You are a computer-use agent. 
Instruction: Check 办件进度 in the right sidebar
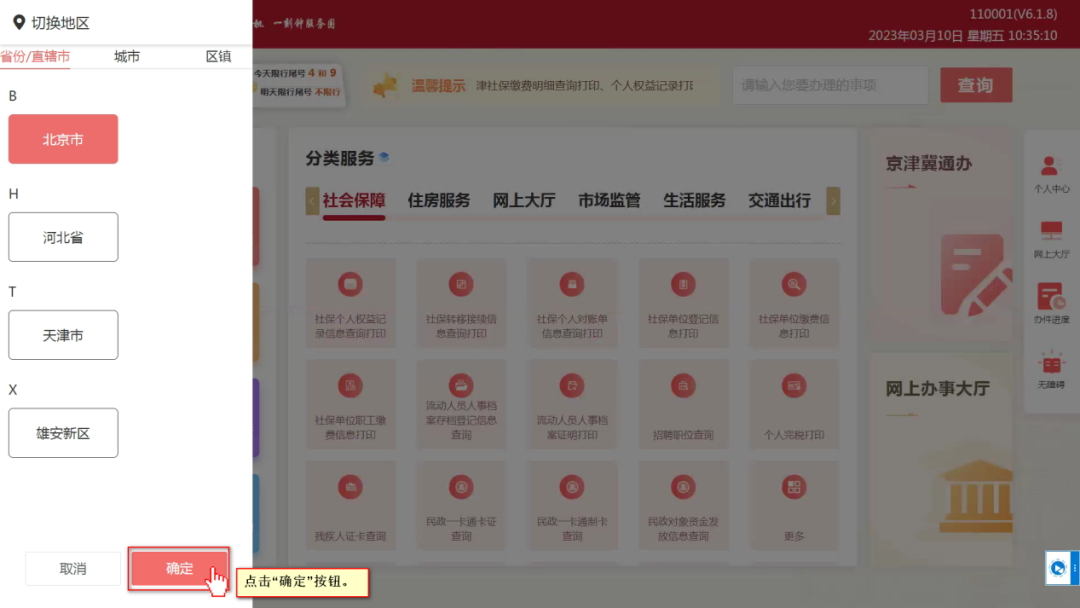click(x=1051, y=304)
